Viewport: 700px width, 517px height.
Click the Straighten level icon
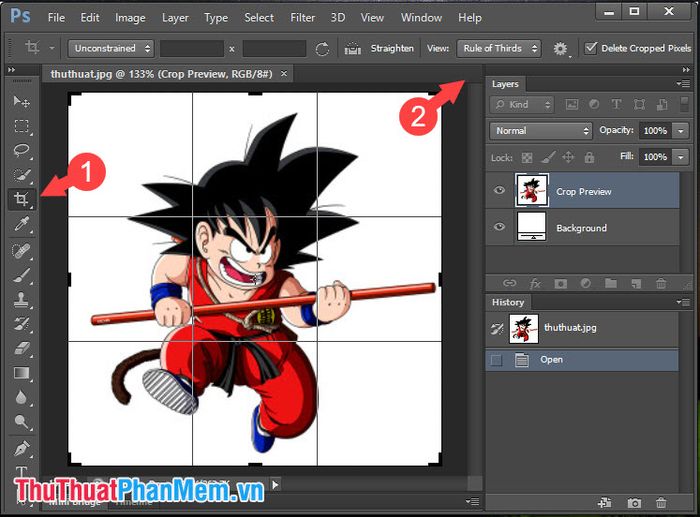coord(352,48)
